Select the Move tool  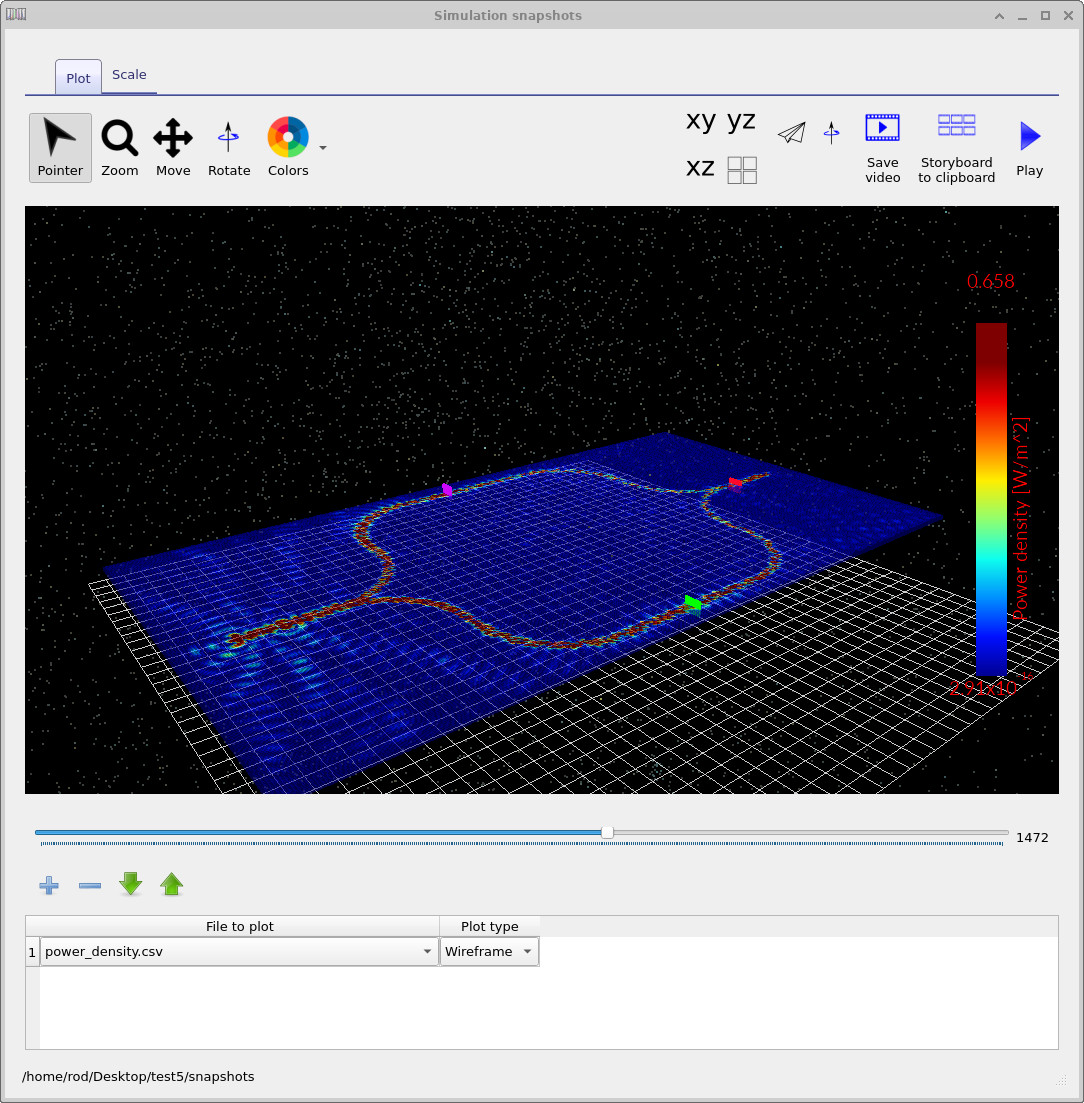pyautogui.click(x=172, y=147)
